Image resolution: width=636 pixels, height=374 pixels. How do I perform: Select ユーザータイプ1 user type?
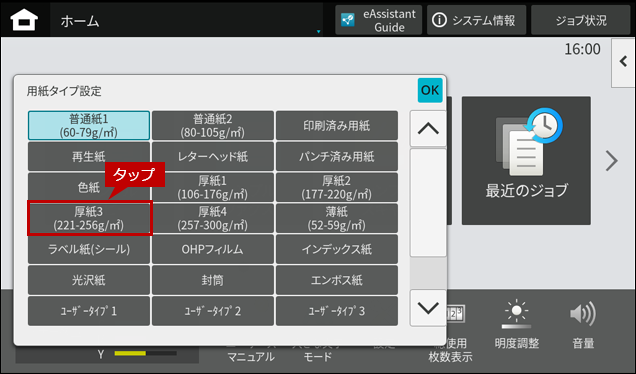(x=89, y=311)
